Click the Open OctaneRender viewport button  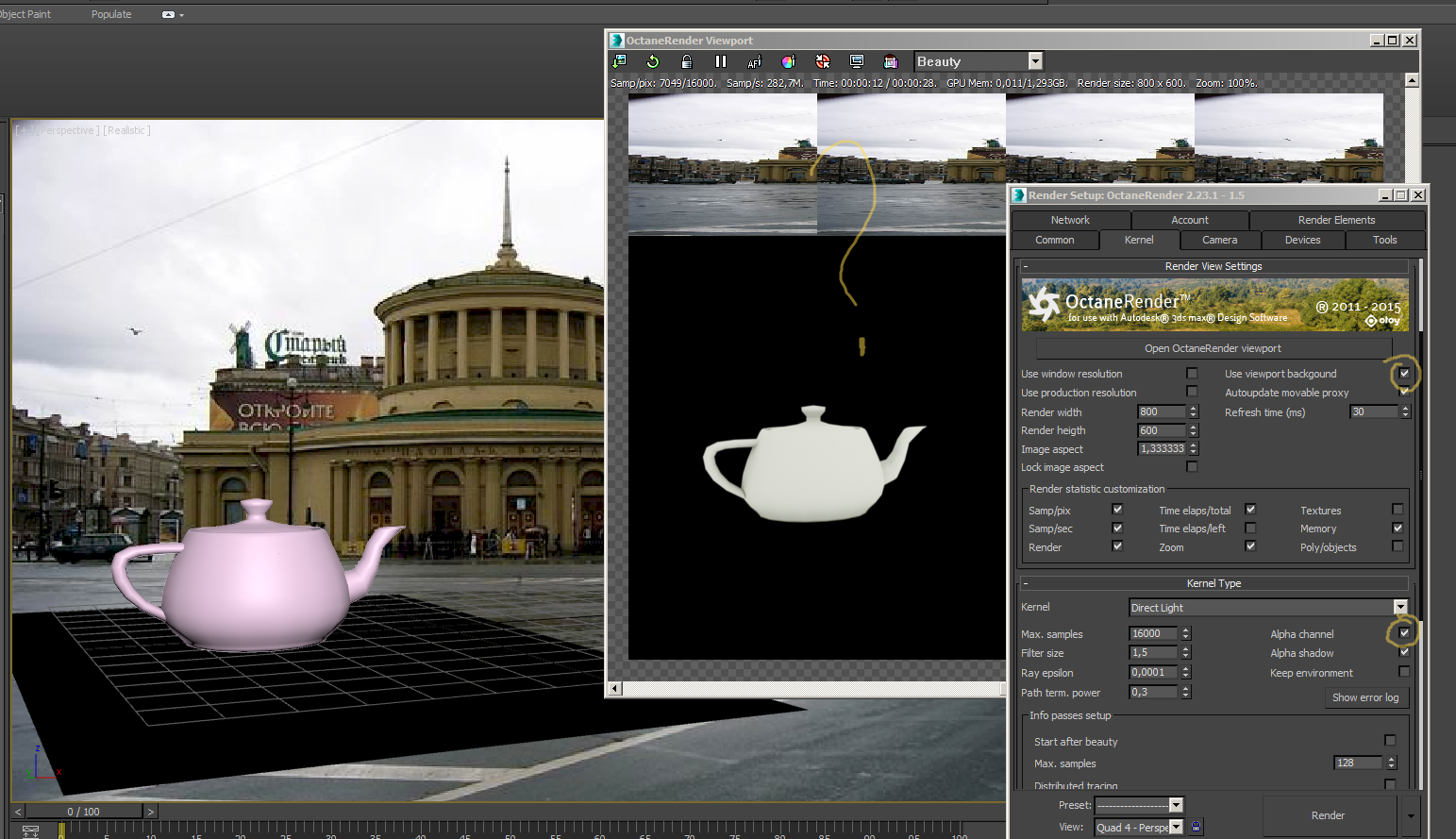1213,348
